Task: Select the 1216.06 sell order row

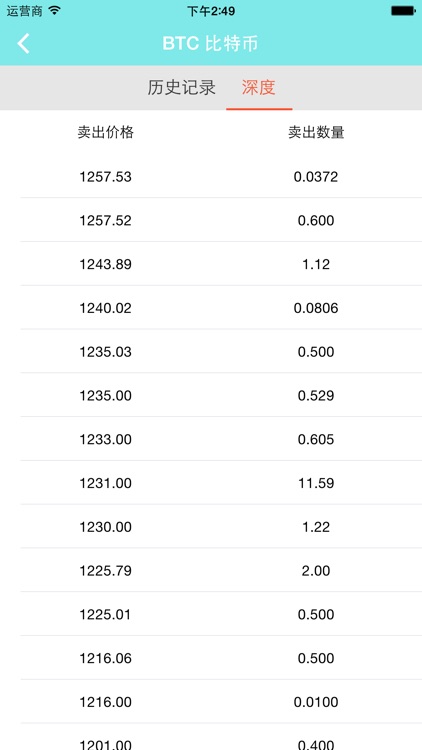Action: click(x=211, y=658)
